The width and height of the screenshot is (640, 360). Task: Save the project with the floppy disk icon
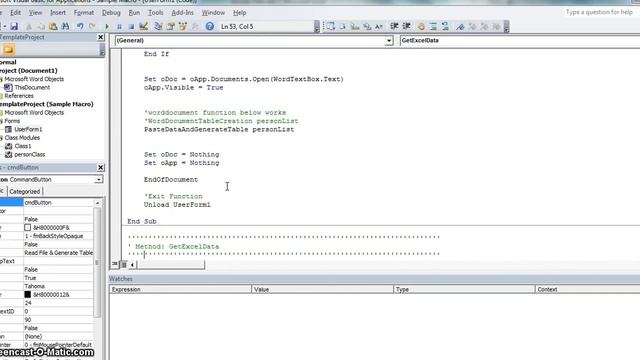[x=14, y=27]
